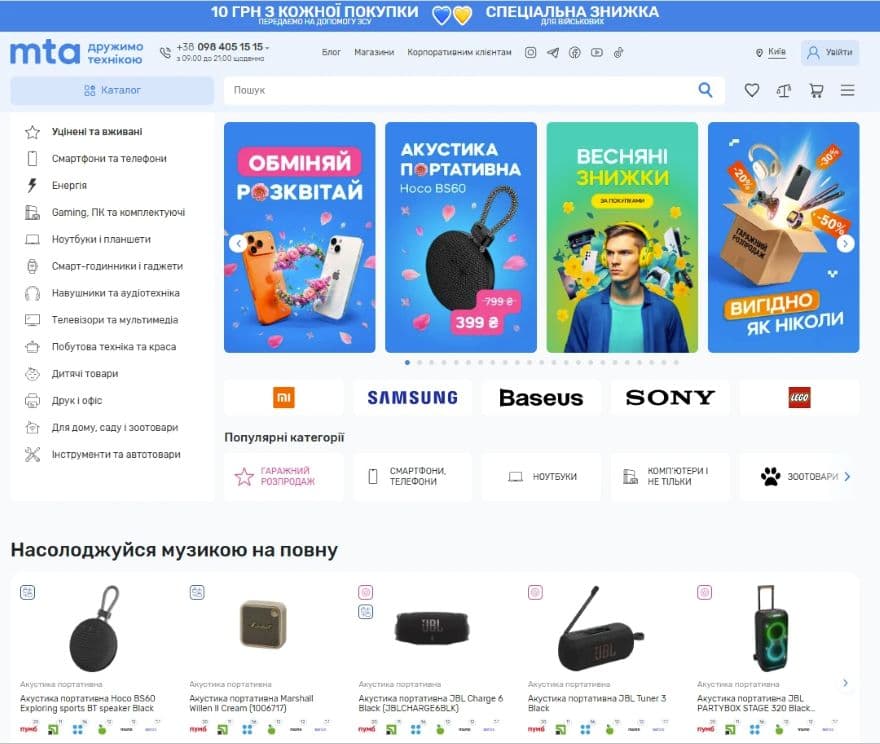Click the Увійти login button
Image resolution: width=880 pixels, height=744 pixels.
(x=829, y=53)
